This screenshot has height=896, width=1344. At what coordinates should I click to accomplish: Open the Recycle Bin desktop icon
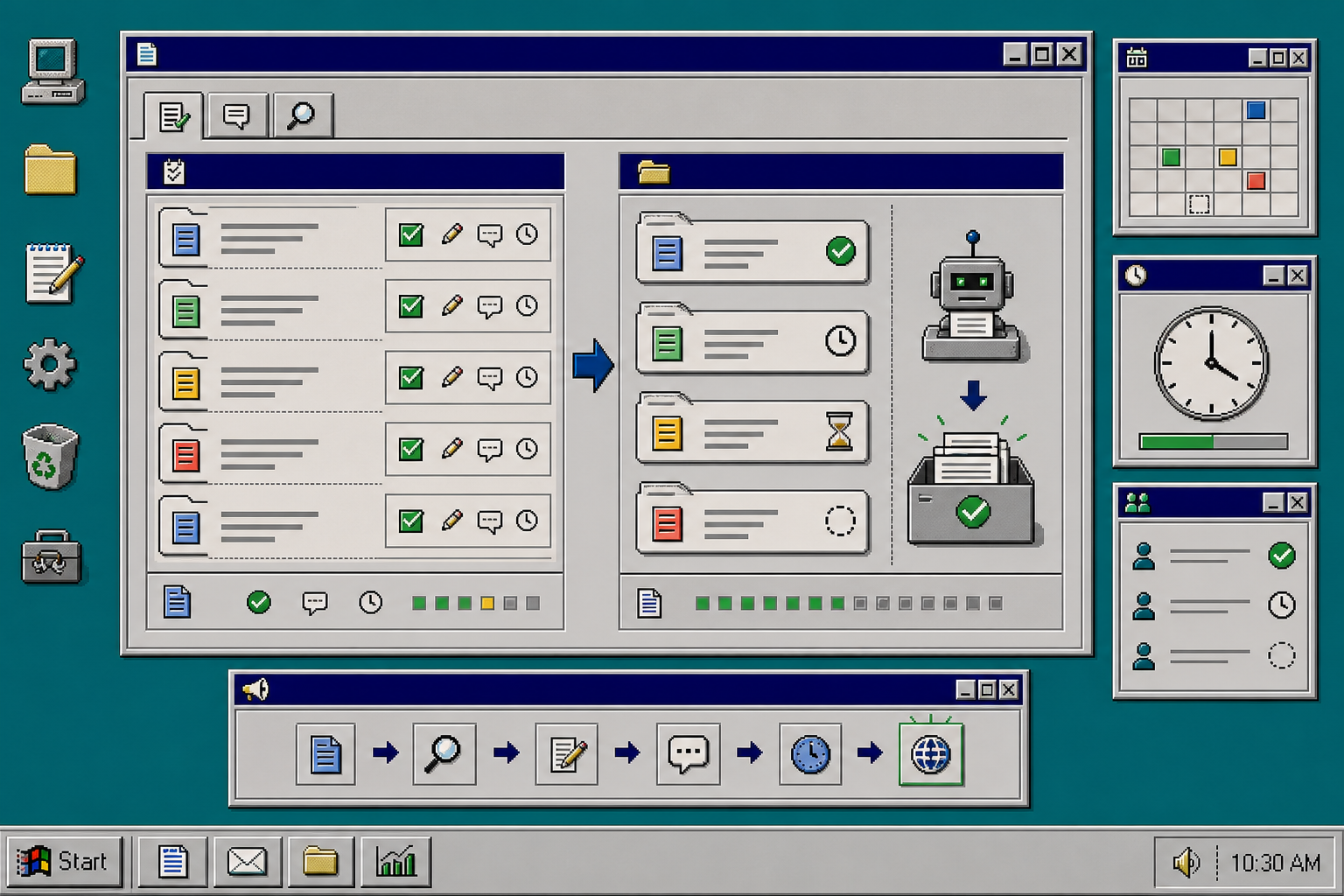pyautogui.click(x=50, y=457)
